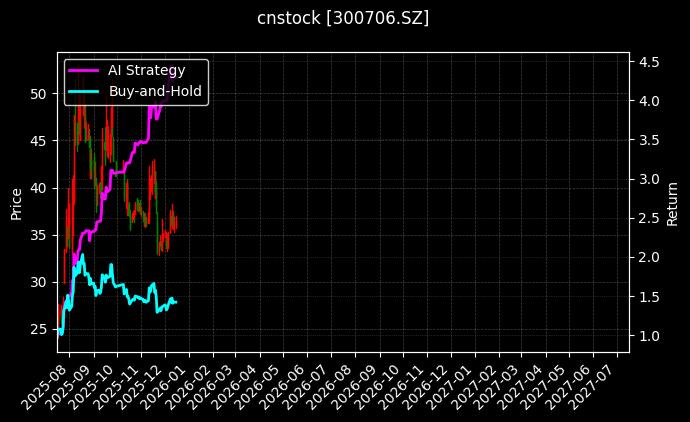Click the cyan Buy-and-Hold legend line sample
The height and width of the screenshot is (422, 690).
click(x=83, y=90)
